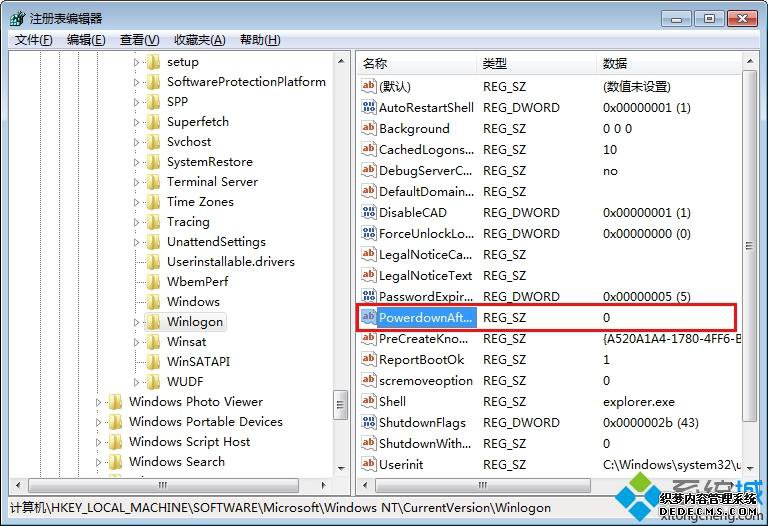Viewport: 768px width, 526px height.
Task: Expand the Svchost key node
Action: click(137, 142)
